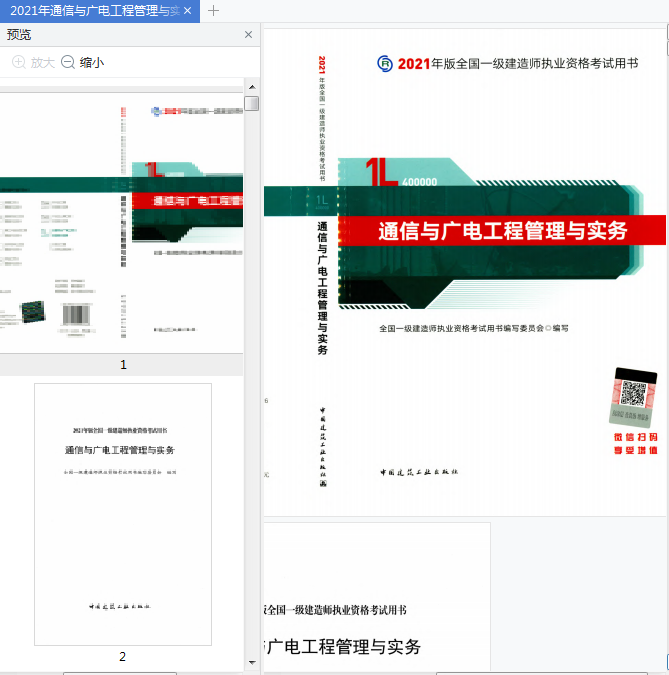
Task: Click the preview scrollbar down arrow
Action: tap(252, 663)
